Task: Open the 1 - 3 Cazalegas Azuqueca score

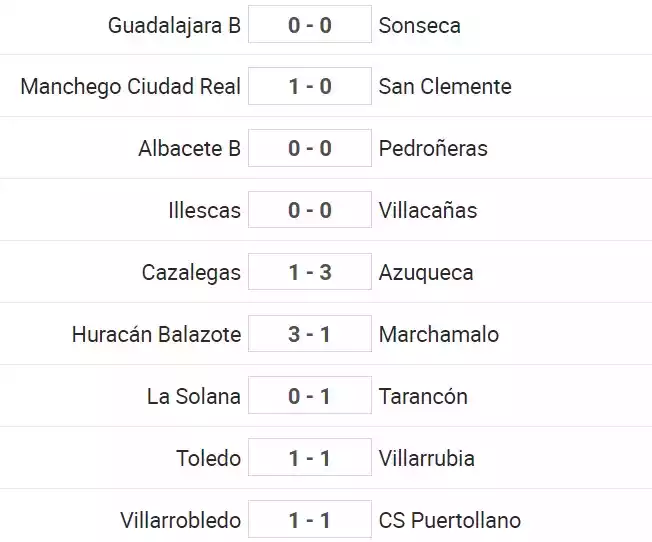Action: [310, 272]
